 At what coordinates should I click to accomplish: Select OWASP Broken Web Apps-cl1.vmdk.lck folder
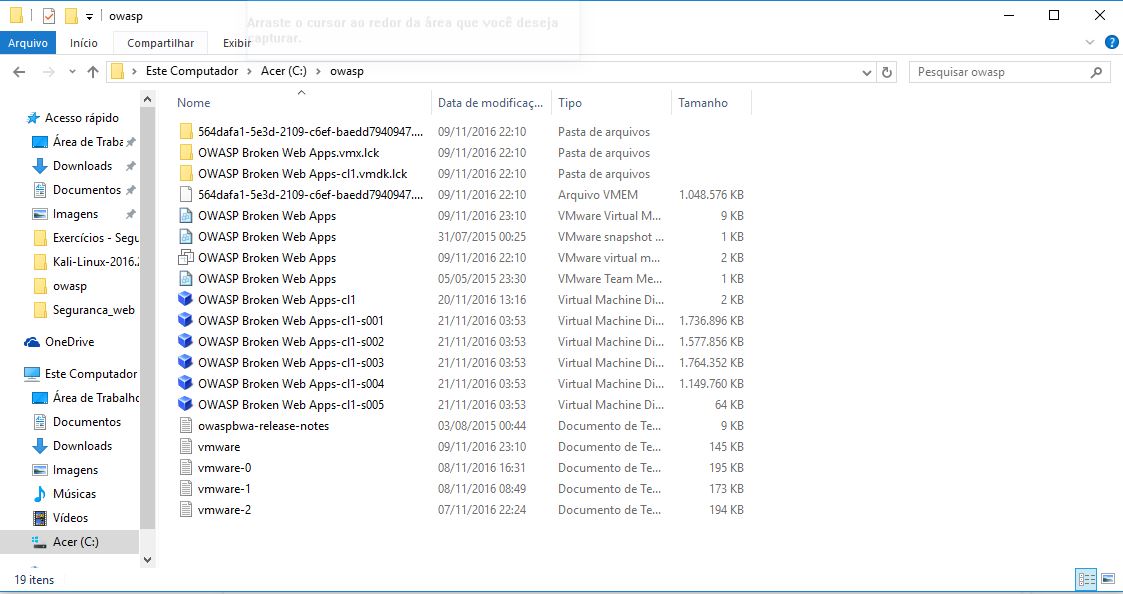302,173
